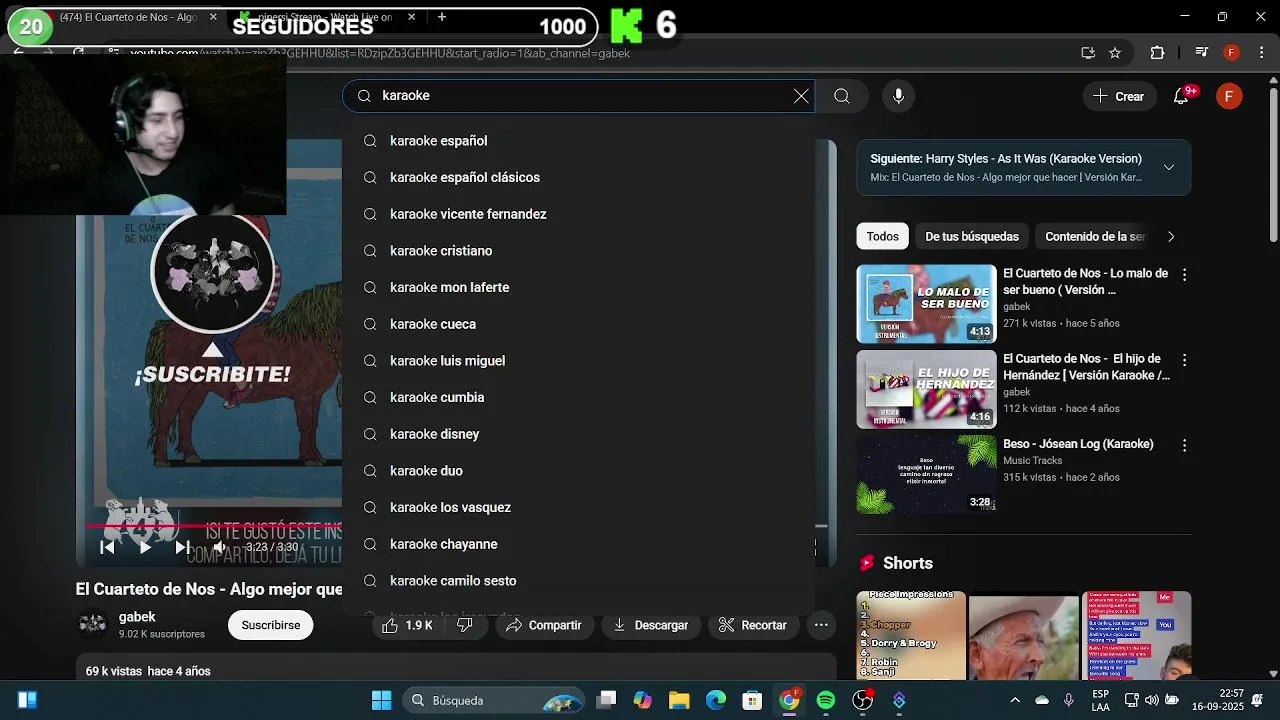Open File Explorer from taskbar
The image size is (1280, 720).
[679, 700]
